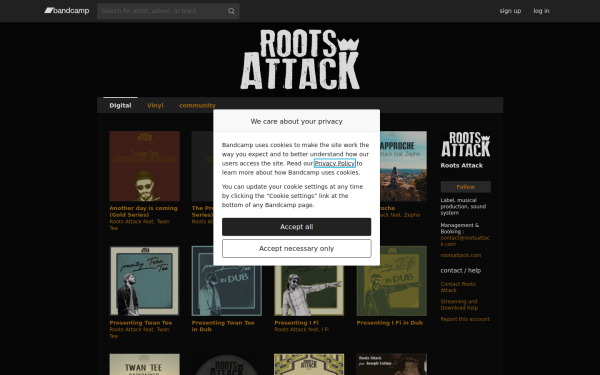600x375 pixels.
Task: Click the Presenting I Fi title link
Action: pos(296,323)
